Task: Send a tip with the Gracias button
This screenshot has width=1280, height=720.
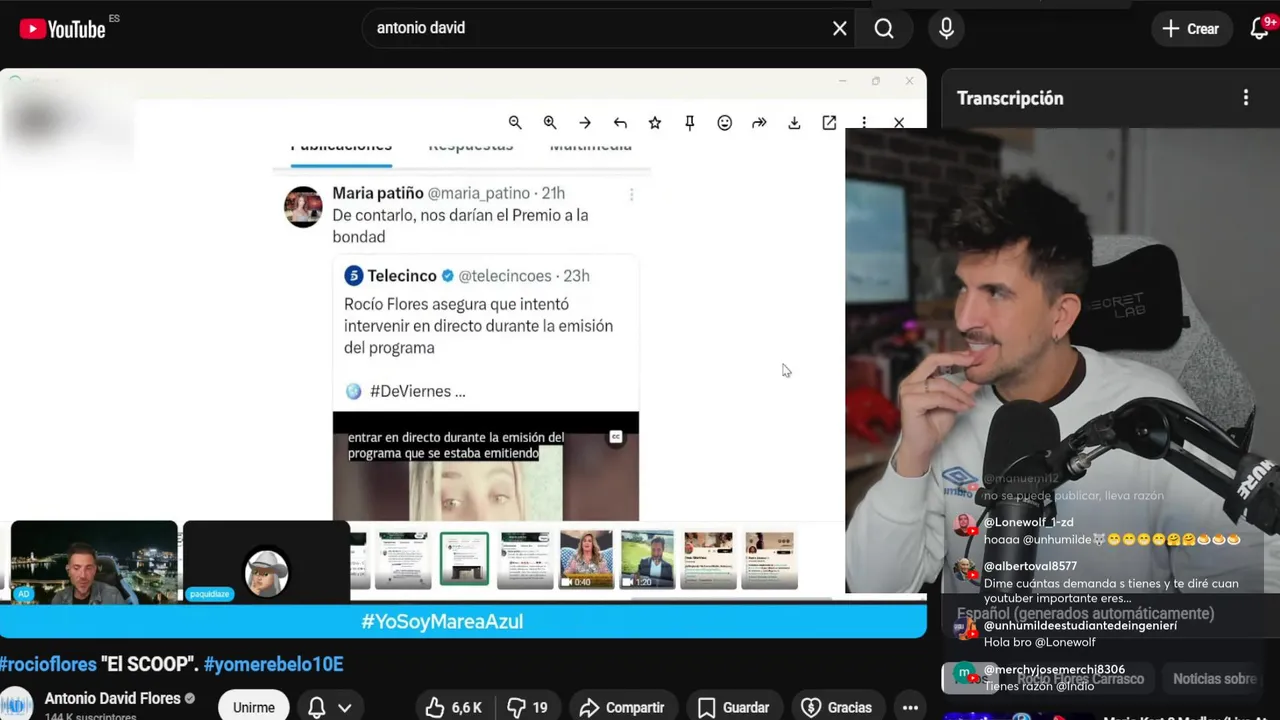Action: (x=836, y=708)
